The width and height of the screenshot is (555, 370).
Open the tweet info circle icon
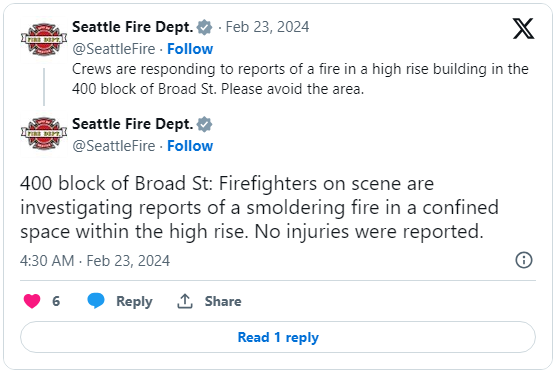(x=523, y=260)
